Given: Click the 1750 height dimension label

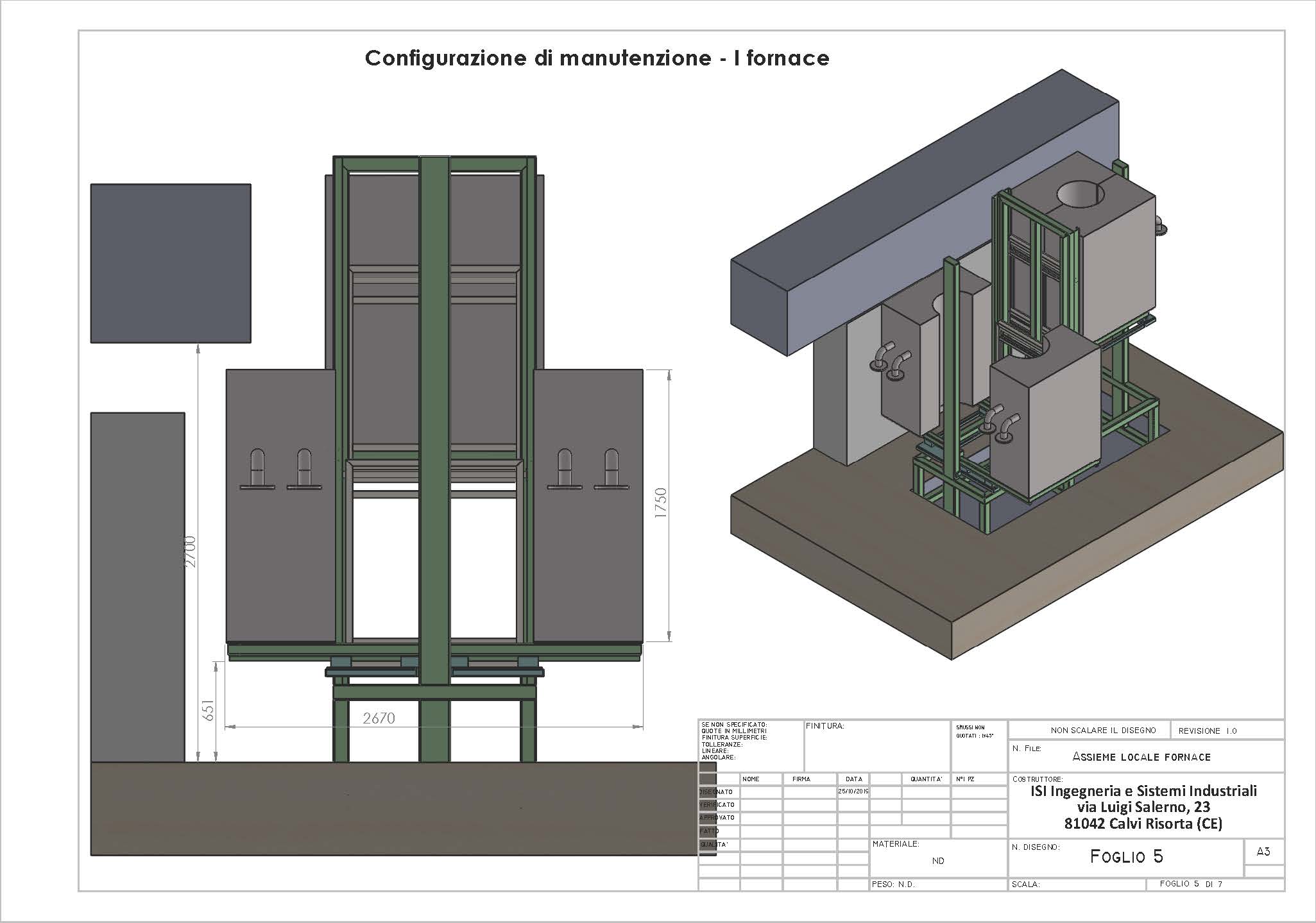Looking at the screenshot, I should coord(660,504).
